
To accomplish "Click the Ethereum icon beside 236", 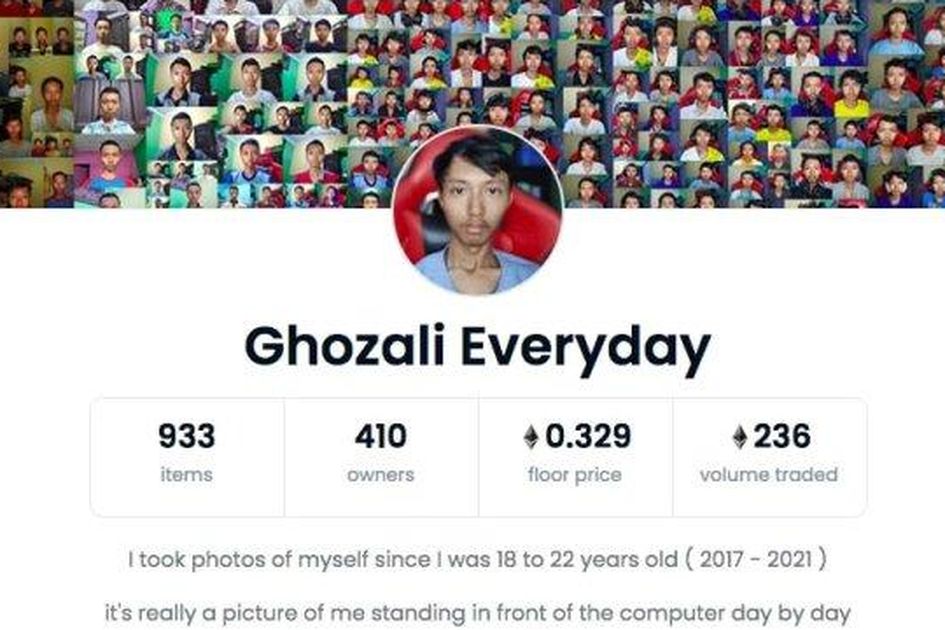I will point(739,437).
